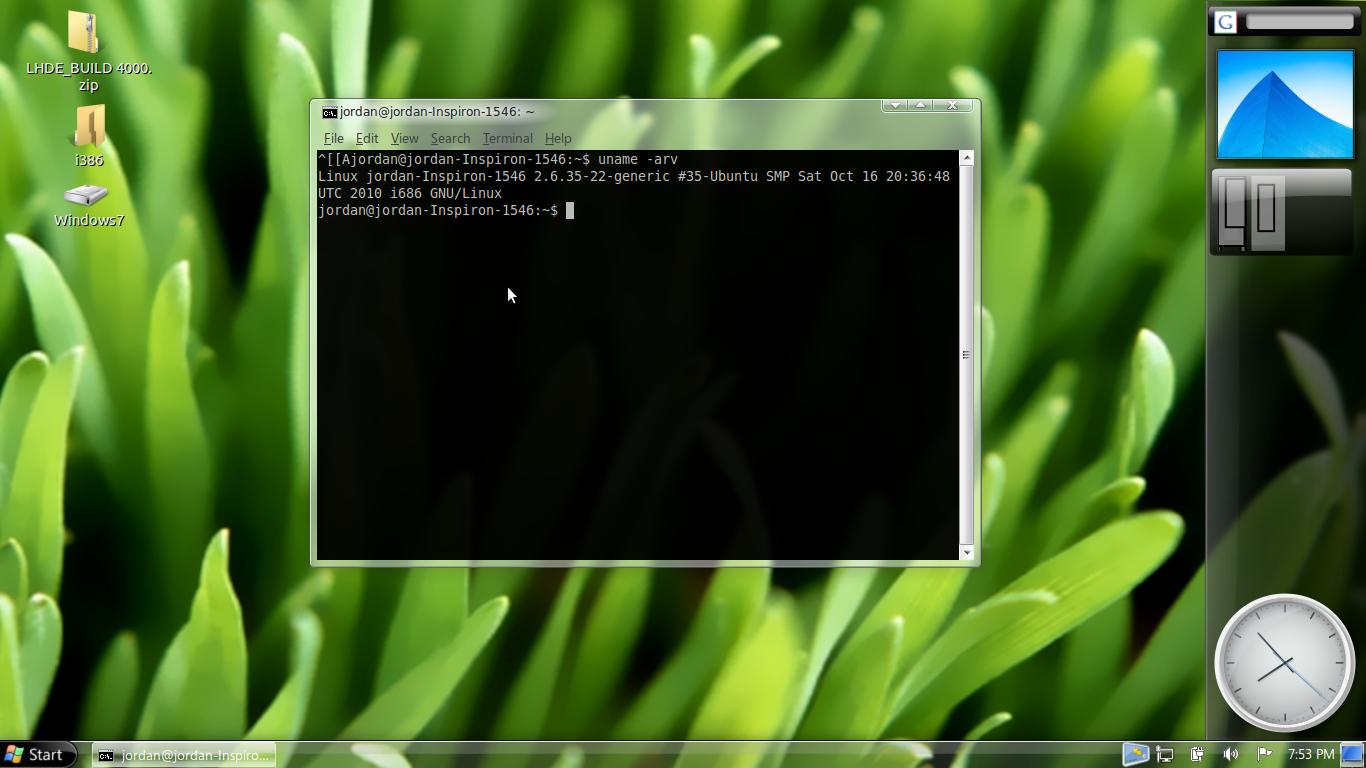Click the terminal scrollbar thumb
1366x768 pixels.
[966, 353]
